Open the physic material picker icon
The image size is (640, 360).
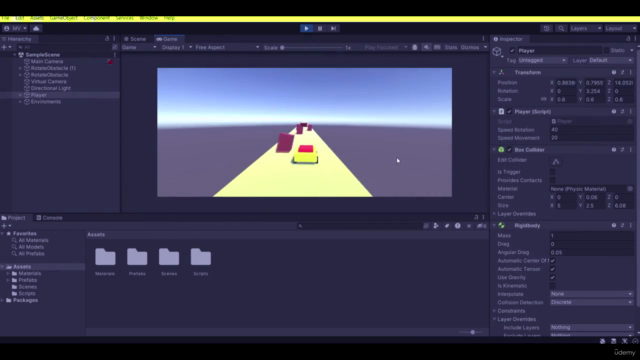pos(630,189)
